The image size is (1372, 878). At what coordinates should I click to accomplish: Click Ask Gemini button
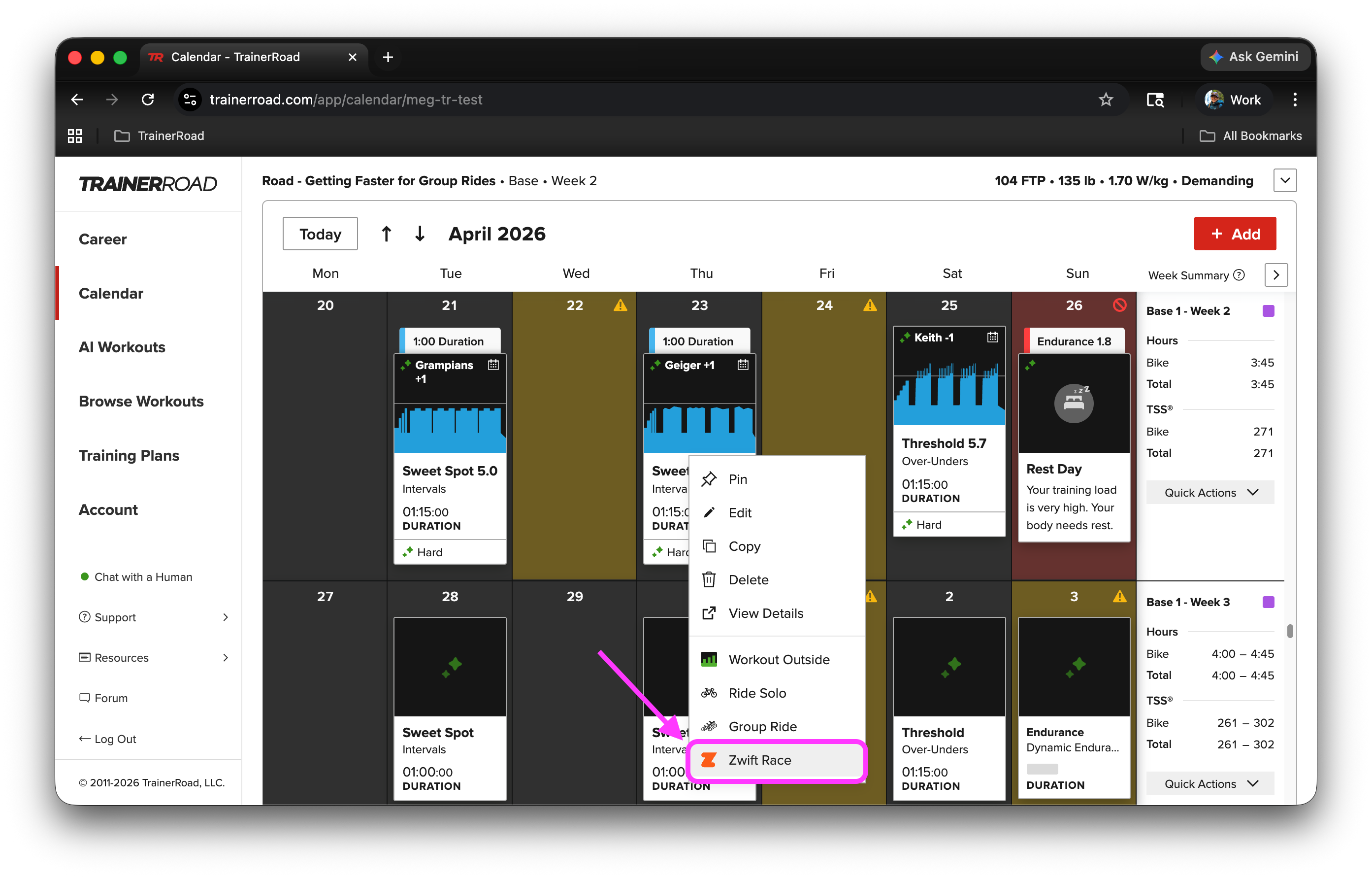click(x=1255, y=57)
